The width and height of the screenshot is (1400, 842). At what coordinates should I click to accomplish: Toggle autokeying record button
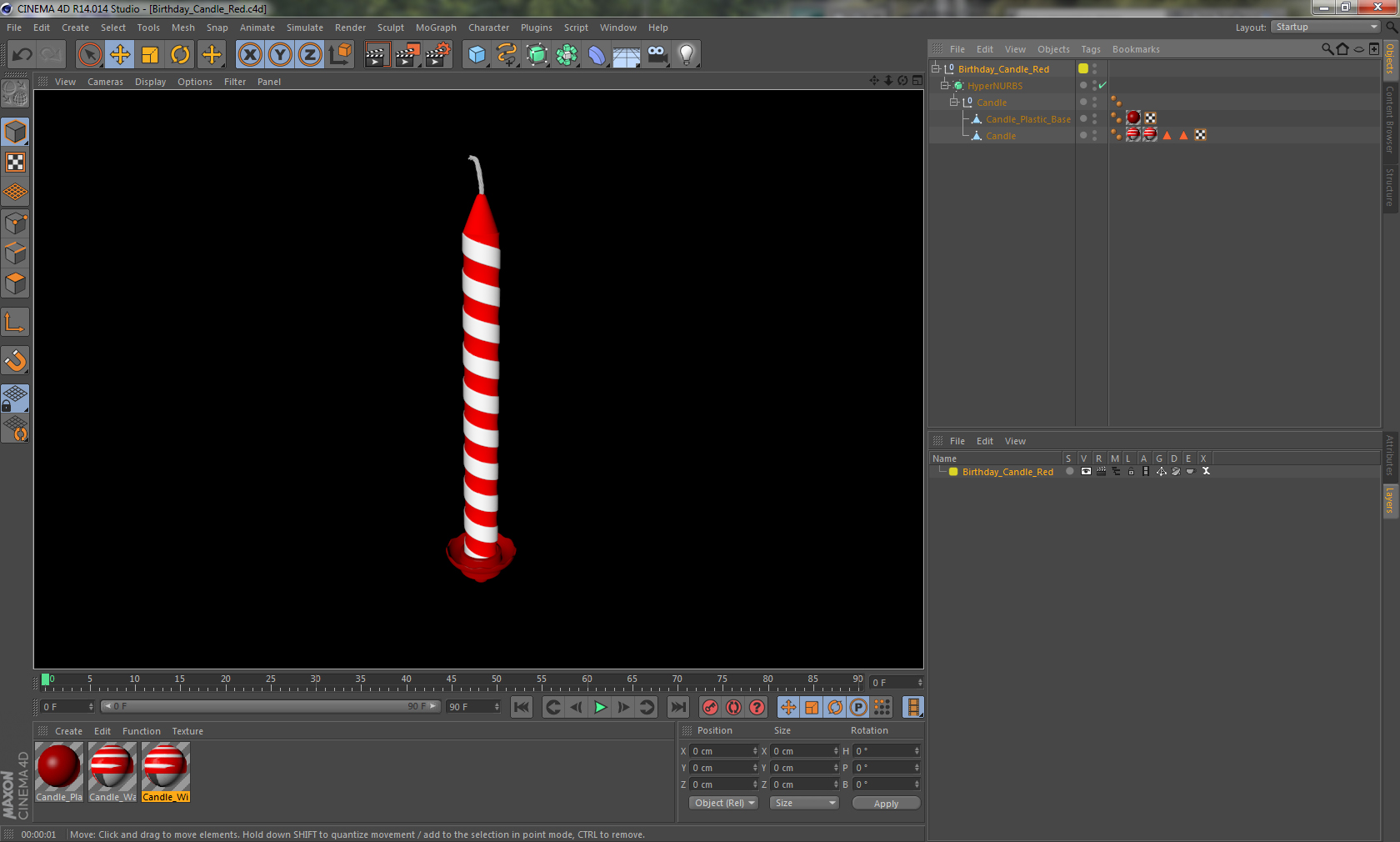pos(733,707)
